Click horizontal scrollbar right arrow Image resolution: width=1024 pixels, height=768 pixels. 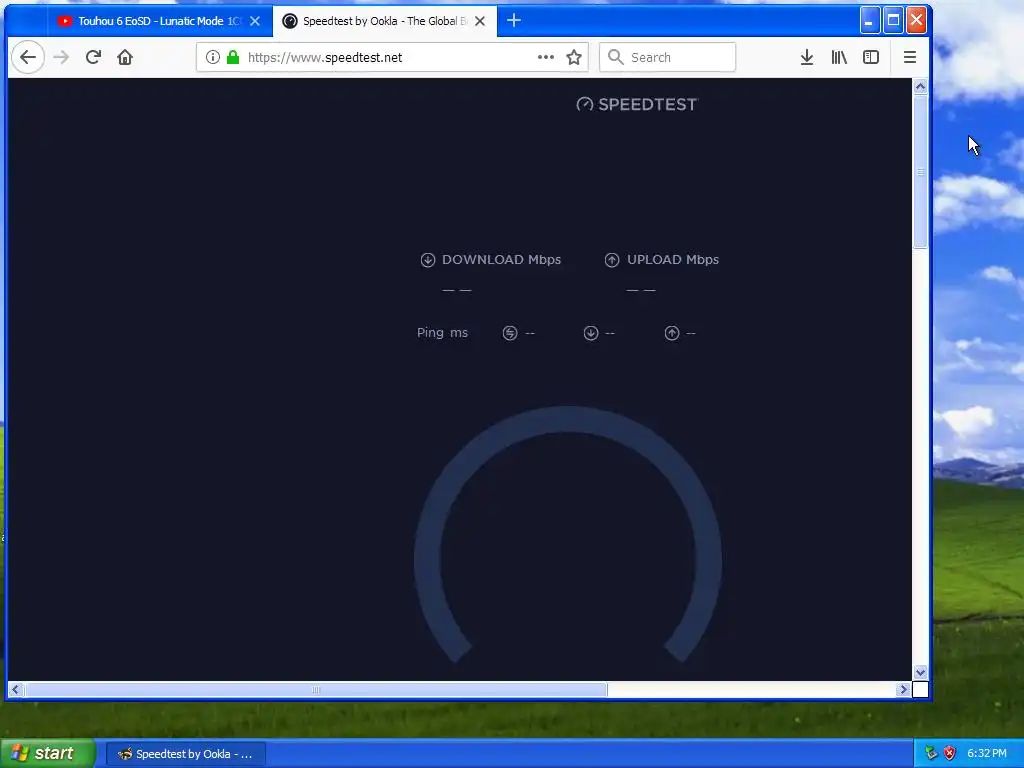(903, 690)
